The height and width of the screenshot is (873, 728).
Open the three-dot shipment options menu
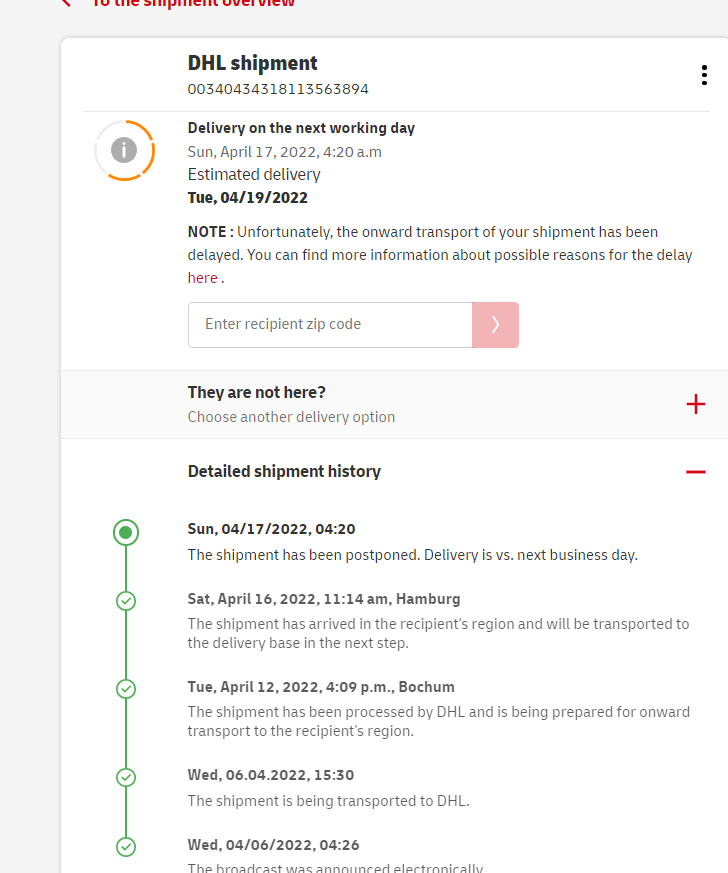click(705, 76)
